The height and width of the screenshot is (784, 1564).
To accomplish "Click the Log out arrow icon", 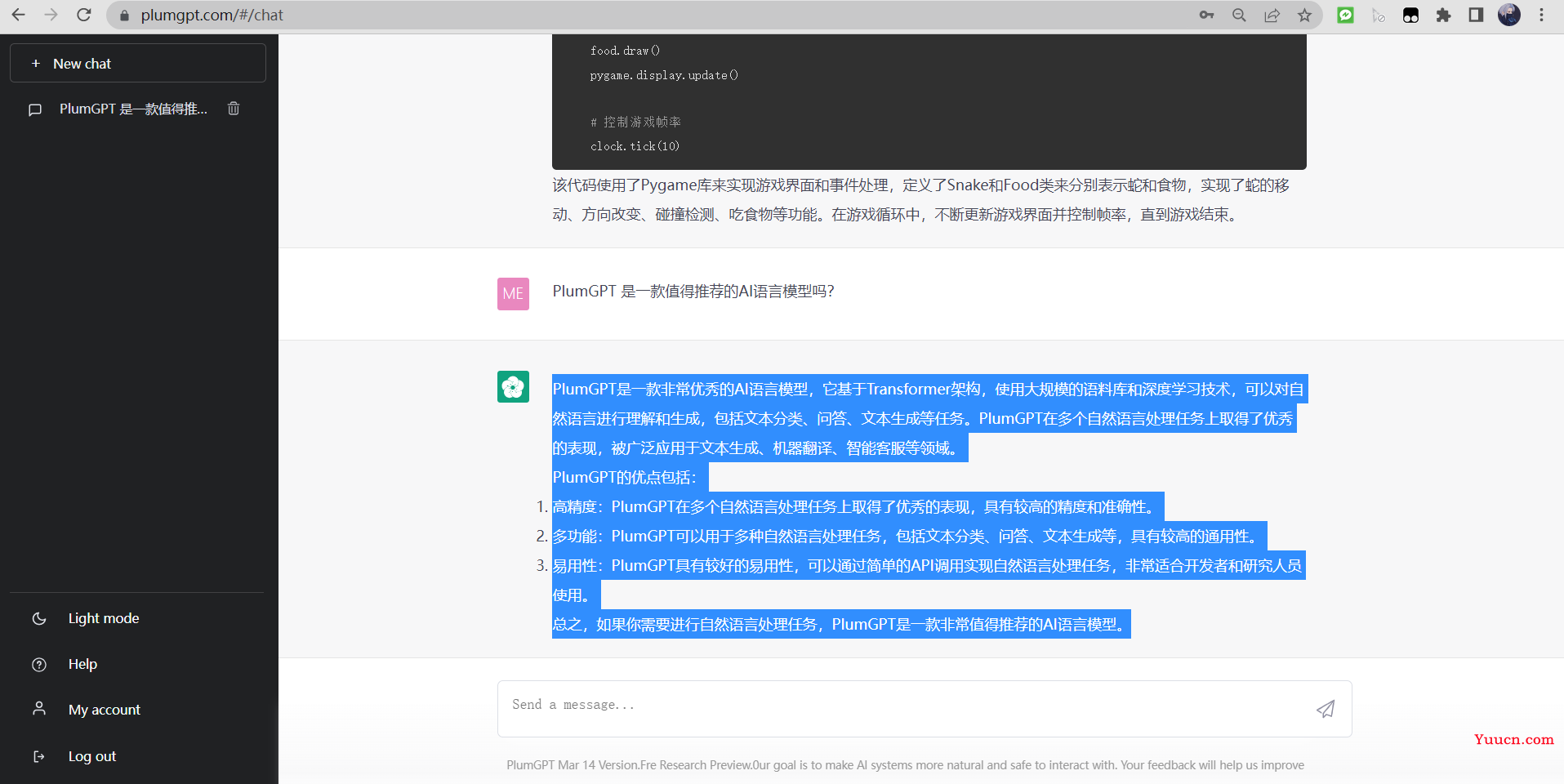I will coord(39,756).
